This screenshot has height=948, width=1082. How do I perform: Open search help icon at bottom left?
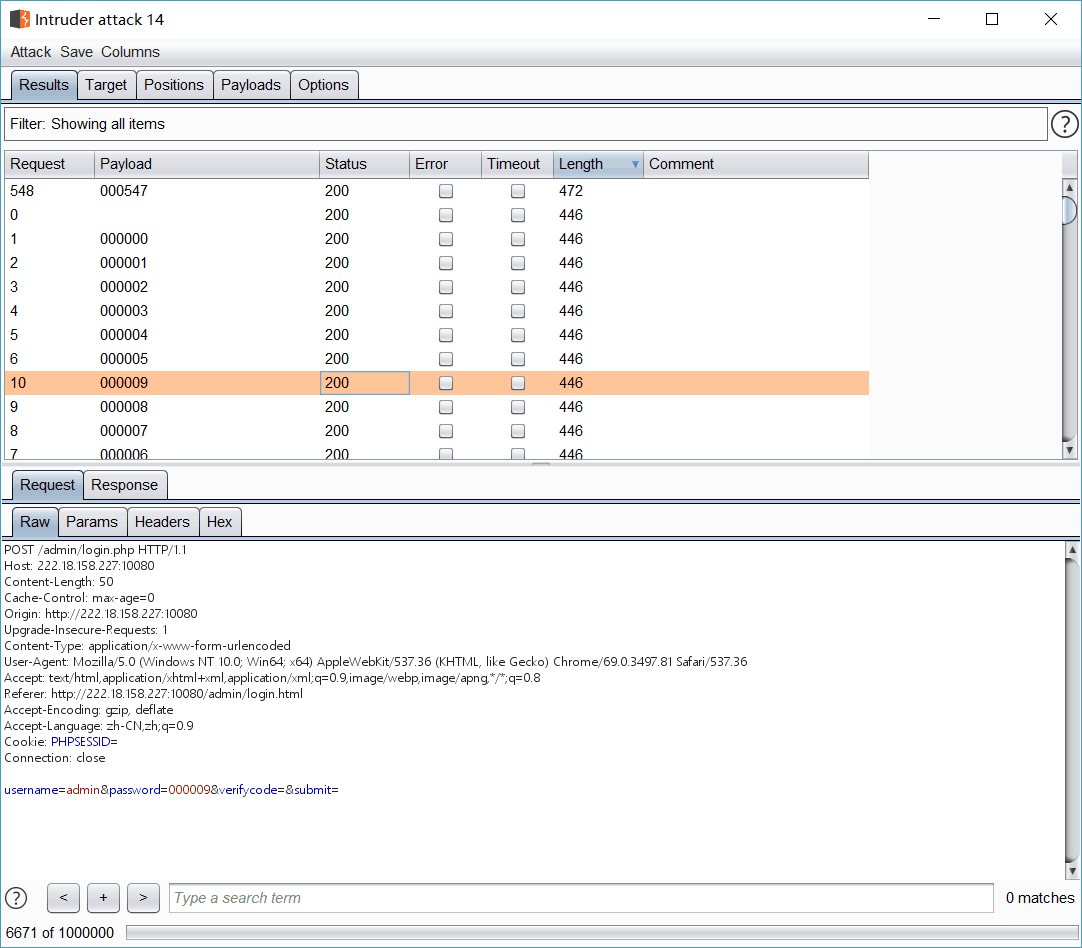(x=16, y=898)
